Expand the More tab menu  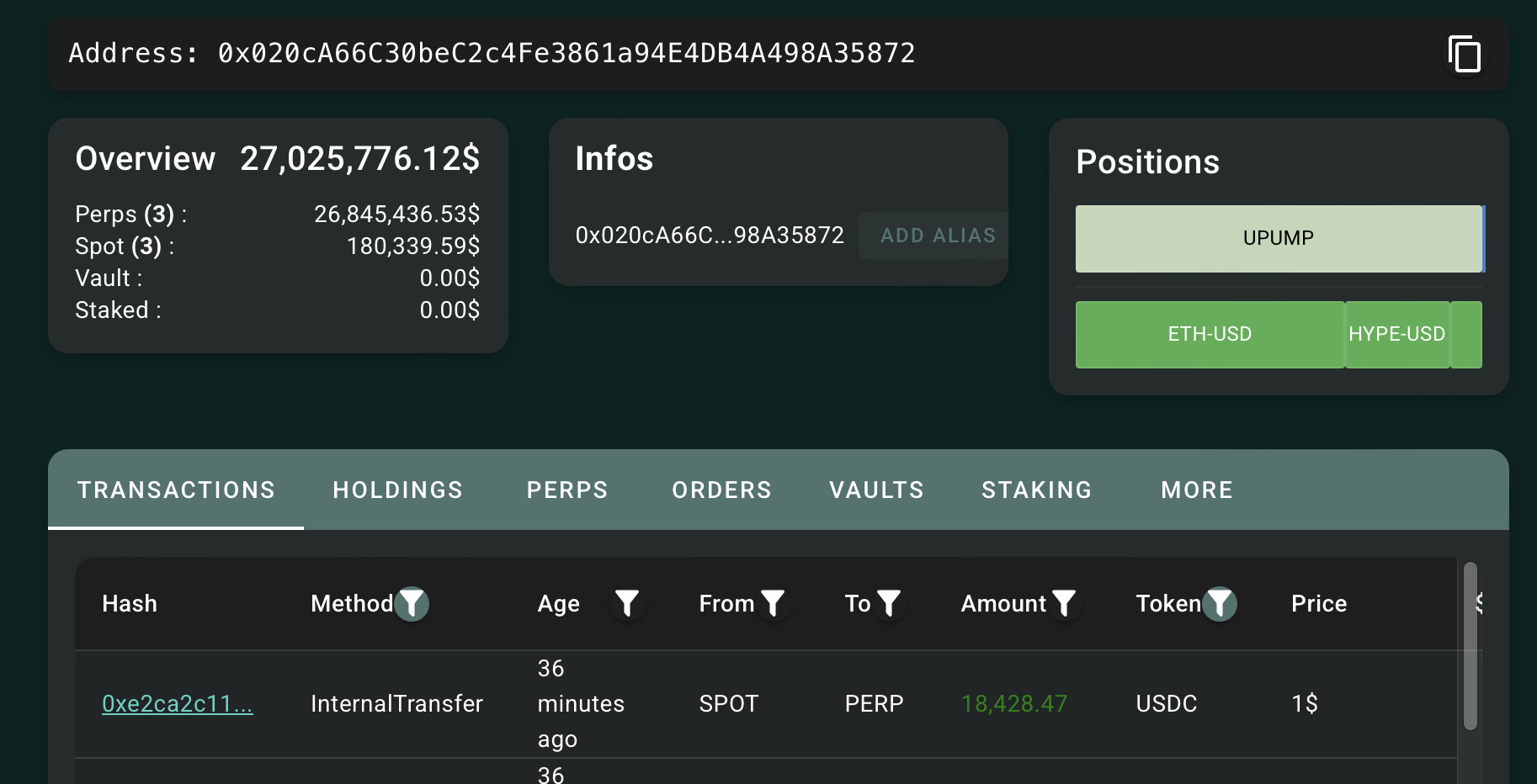pos(1196,490)
